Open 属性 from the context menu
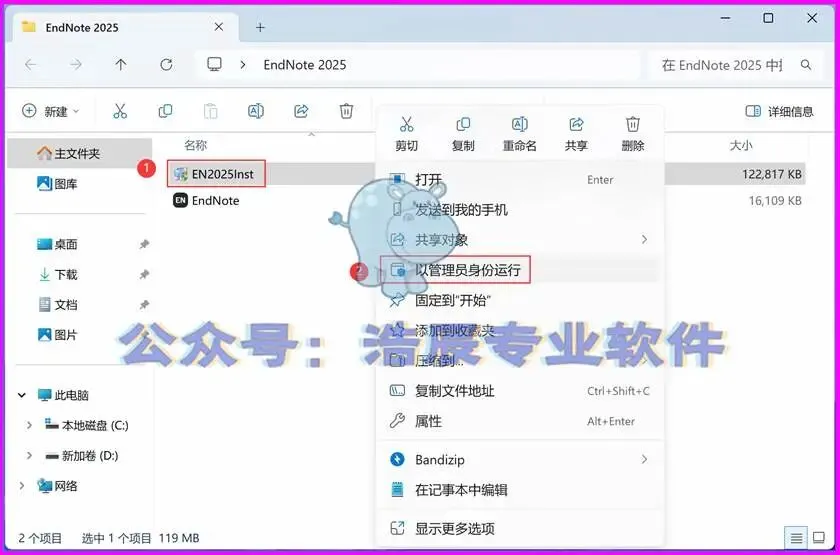Screen dimensions: 840x555 (x=520, y=421)
